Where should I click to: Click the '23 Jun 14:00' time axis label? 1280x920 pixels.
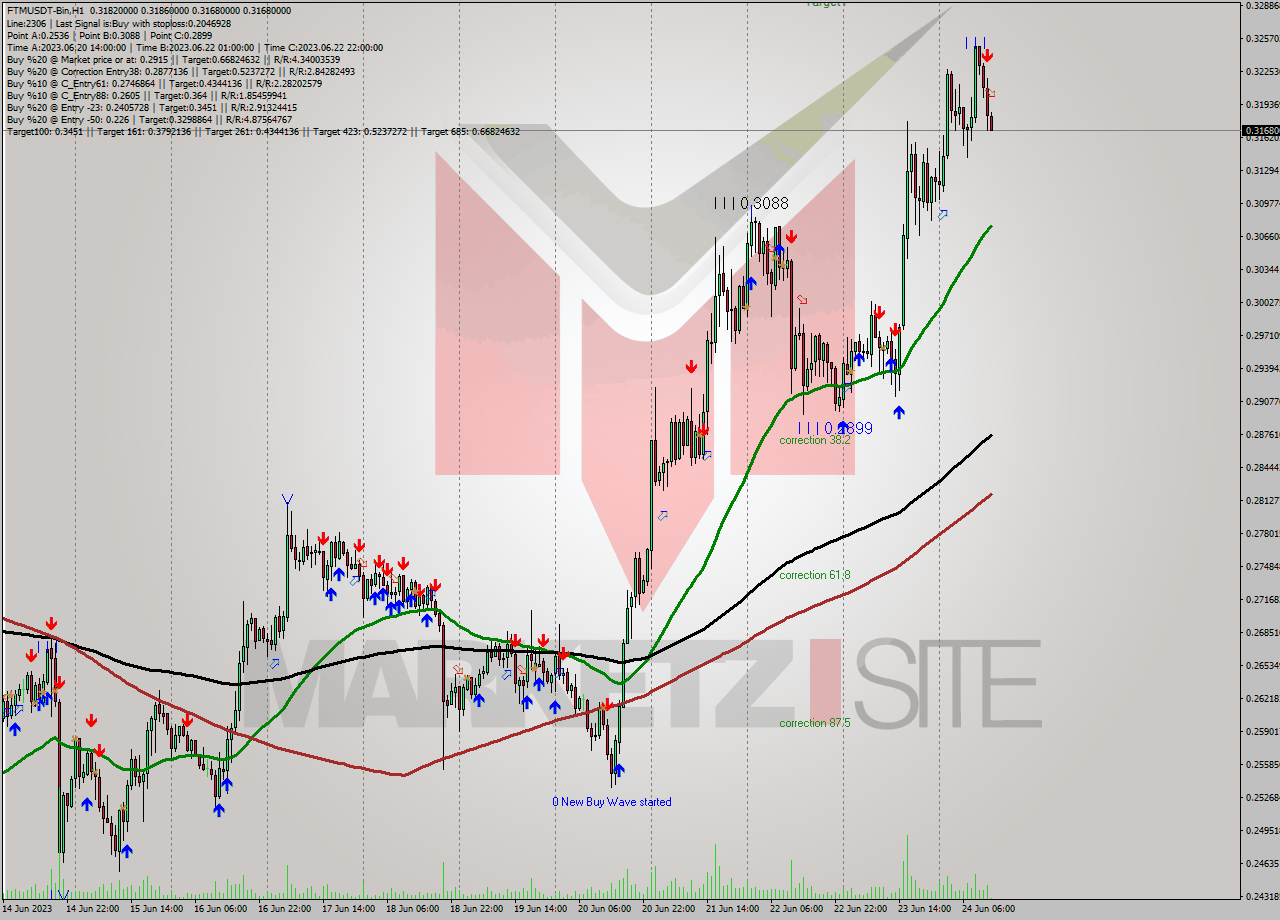[x=926, y=909]
